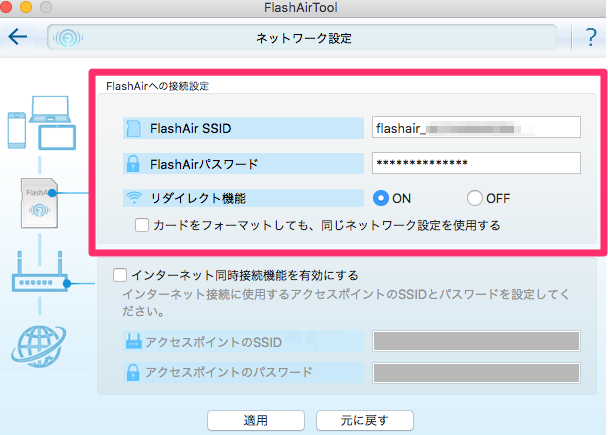Click the アクセスポイントのSSID label text
This screenshot has width=608, height=435.
[214, 342]
